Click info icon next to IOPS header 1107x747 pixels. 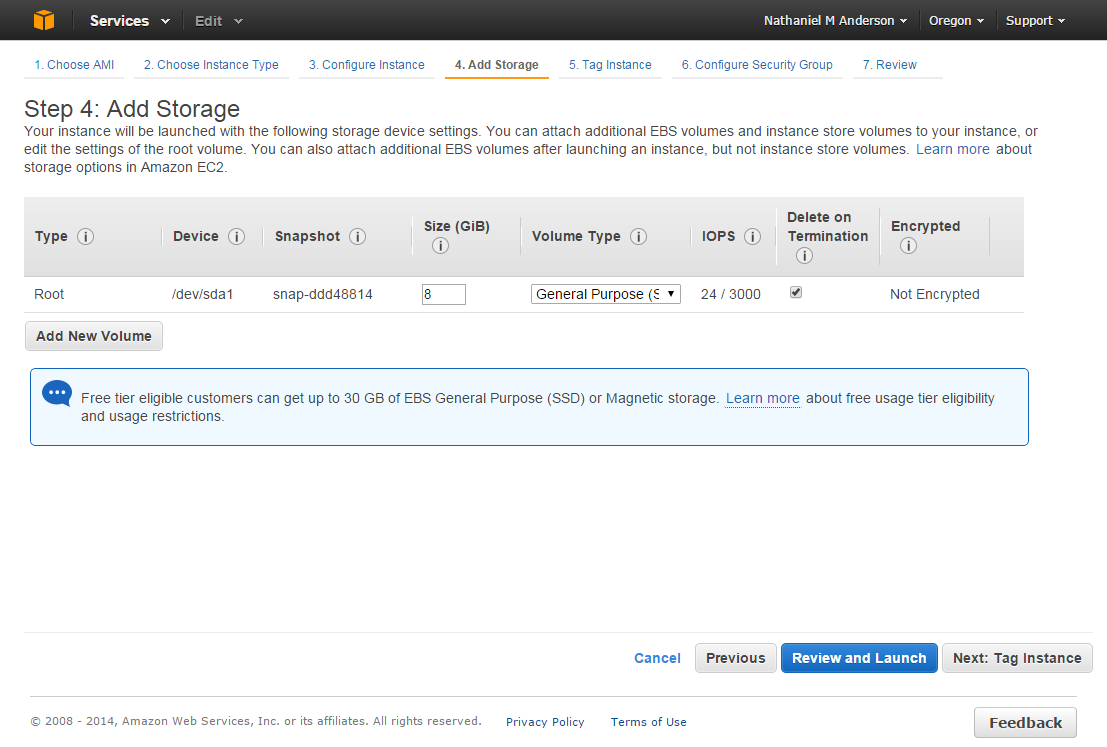click(753, 237)
